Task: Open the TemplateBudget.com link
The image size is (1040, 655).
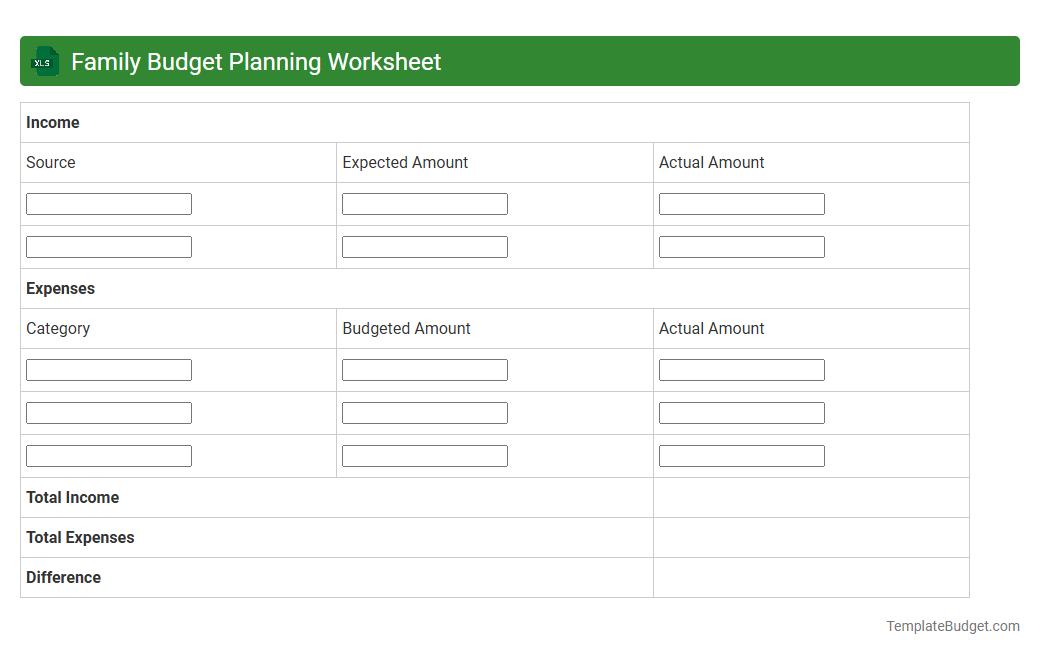Action: tap(951, 626)
